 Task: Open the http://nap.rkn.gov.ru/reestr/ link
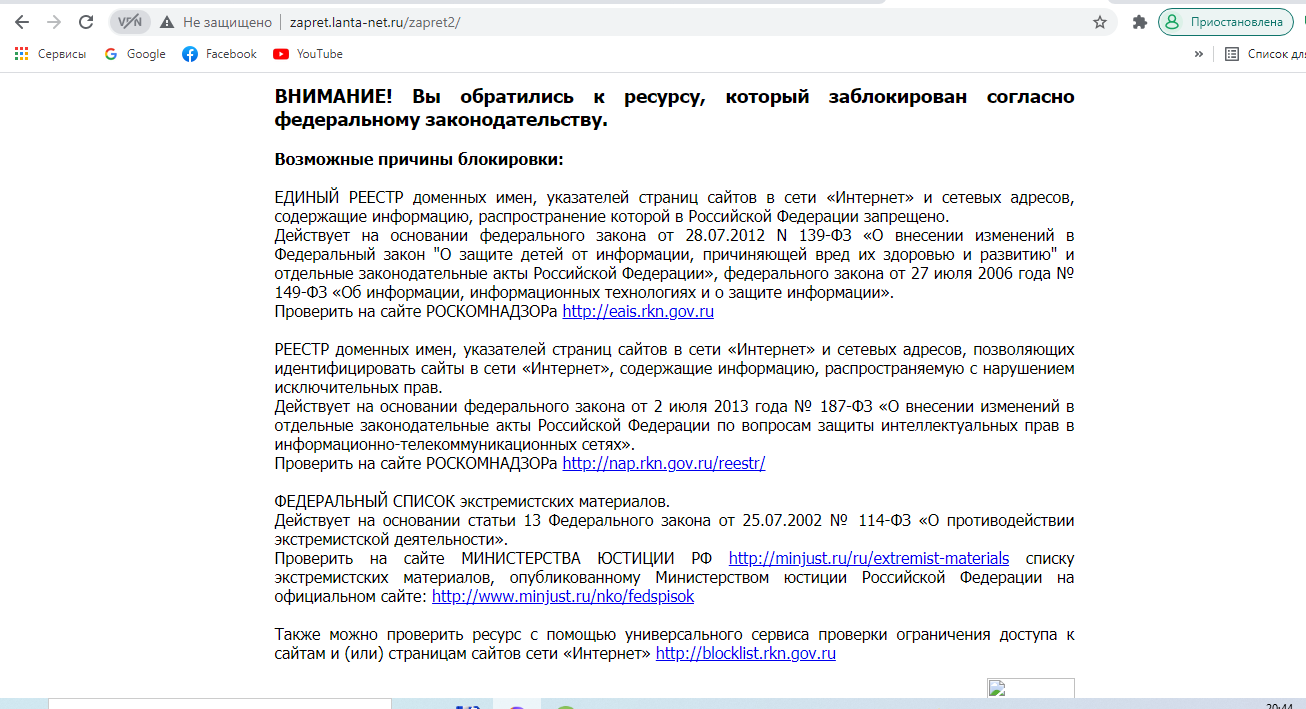tap(664, 463)
